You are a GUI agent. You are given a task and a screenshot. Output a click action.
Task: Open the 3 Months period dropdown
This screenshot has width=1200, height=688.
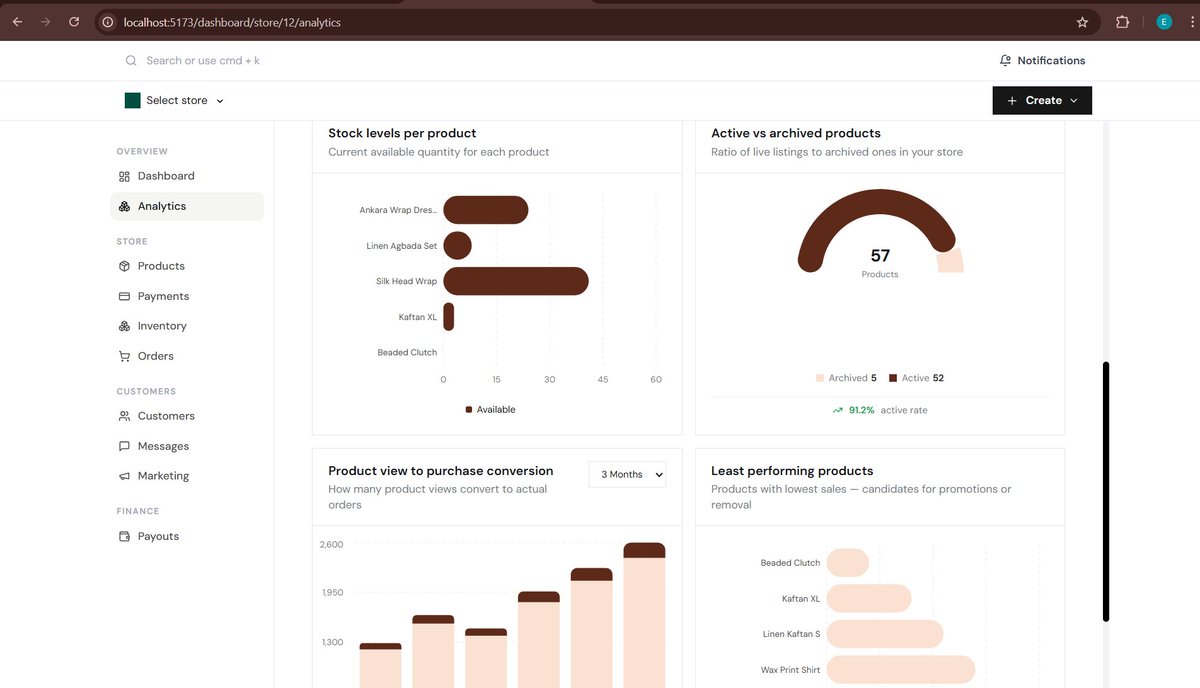coord(627,475)
